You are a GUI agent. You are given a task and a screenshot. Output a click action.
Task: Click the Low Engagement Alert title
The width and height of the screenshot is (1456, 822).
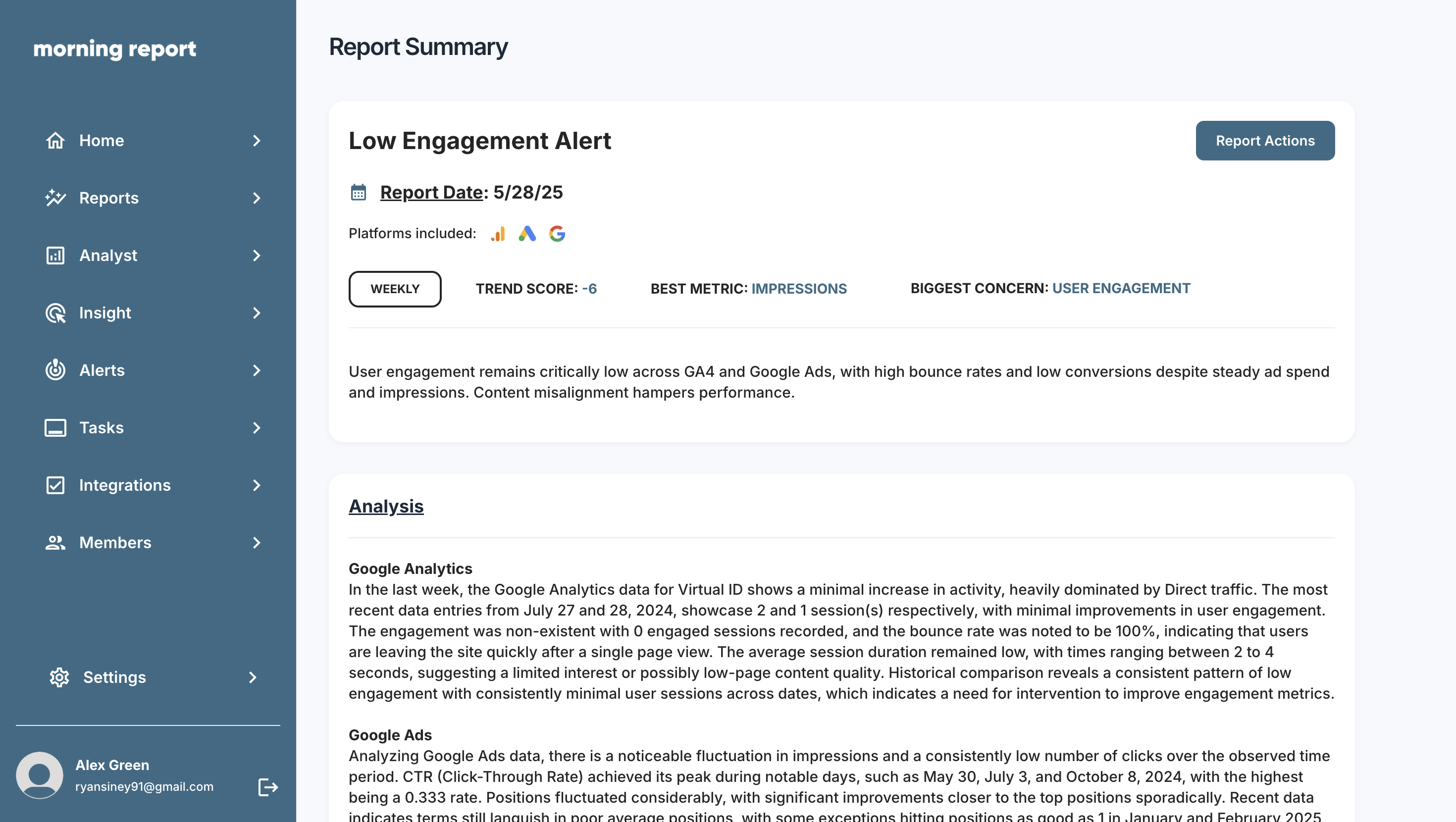pyautogui.click(x=480, y=141)
